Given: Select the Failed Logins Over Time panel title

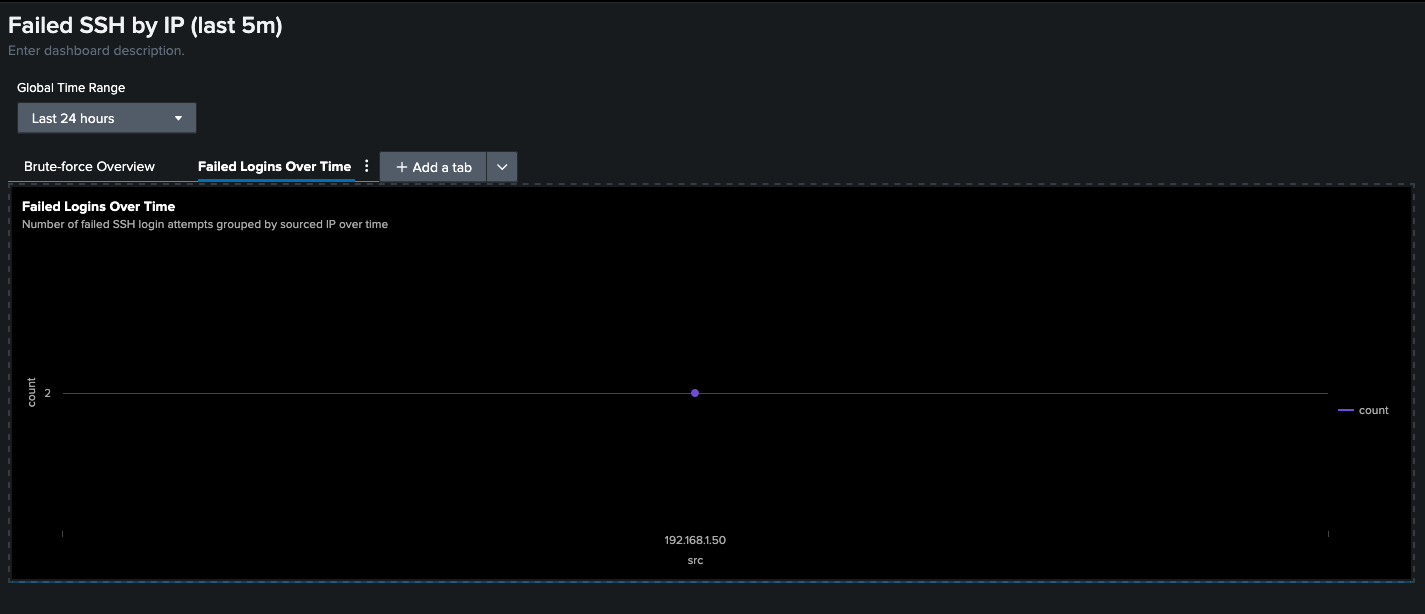Looking at the screenshot, I should pos(98,207).
